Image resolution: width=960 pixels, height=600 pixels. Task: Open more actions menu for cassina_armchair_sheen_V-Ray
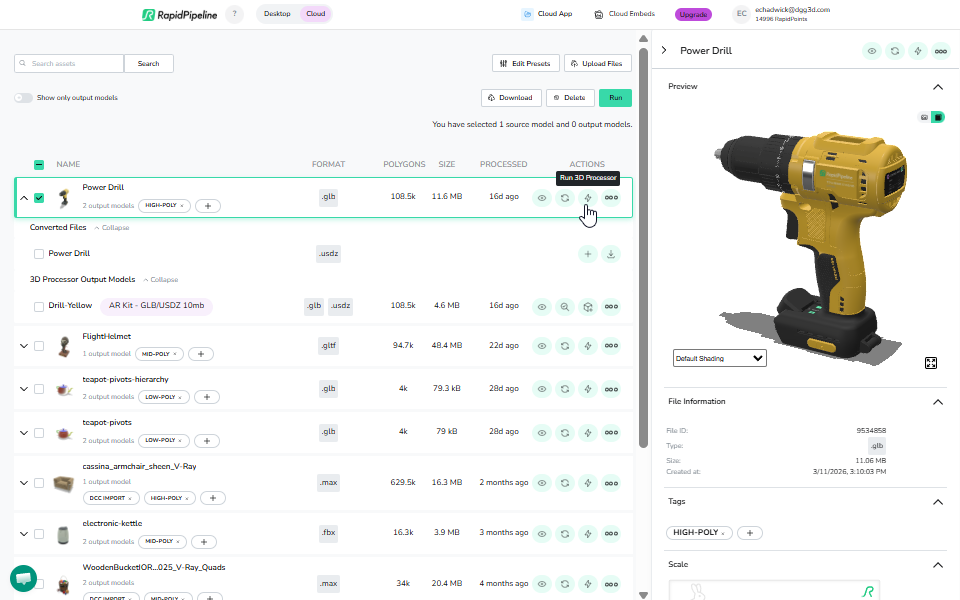point(611,482)
